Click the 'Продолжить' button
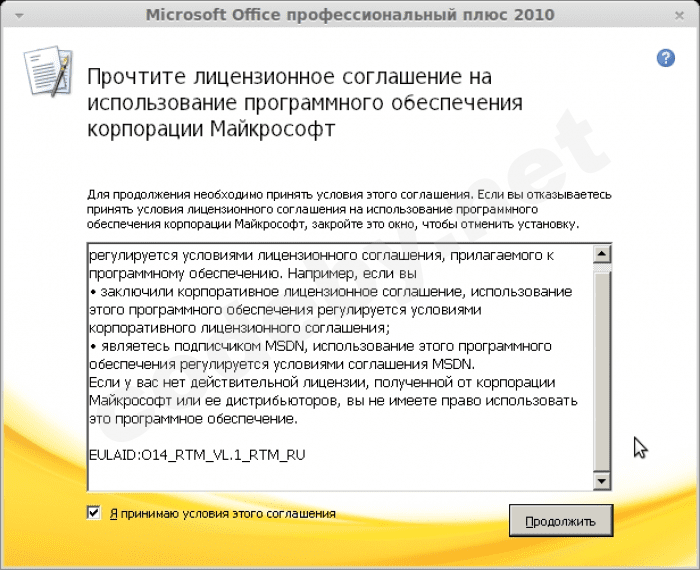700x570 pixels. point(561,521)
